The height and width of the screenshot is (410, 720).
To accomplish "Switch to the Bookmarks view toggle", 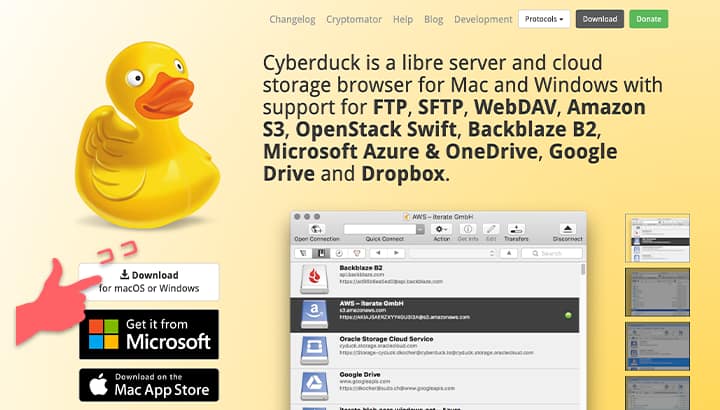I will [322, 254].
